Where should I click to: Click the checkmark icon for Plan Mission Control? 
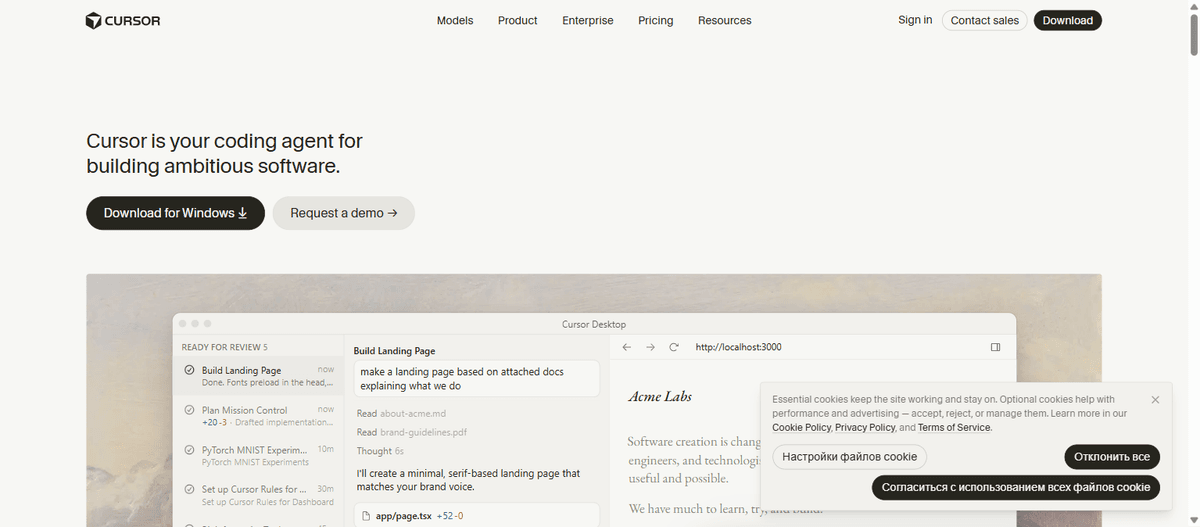189,410
